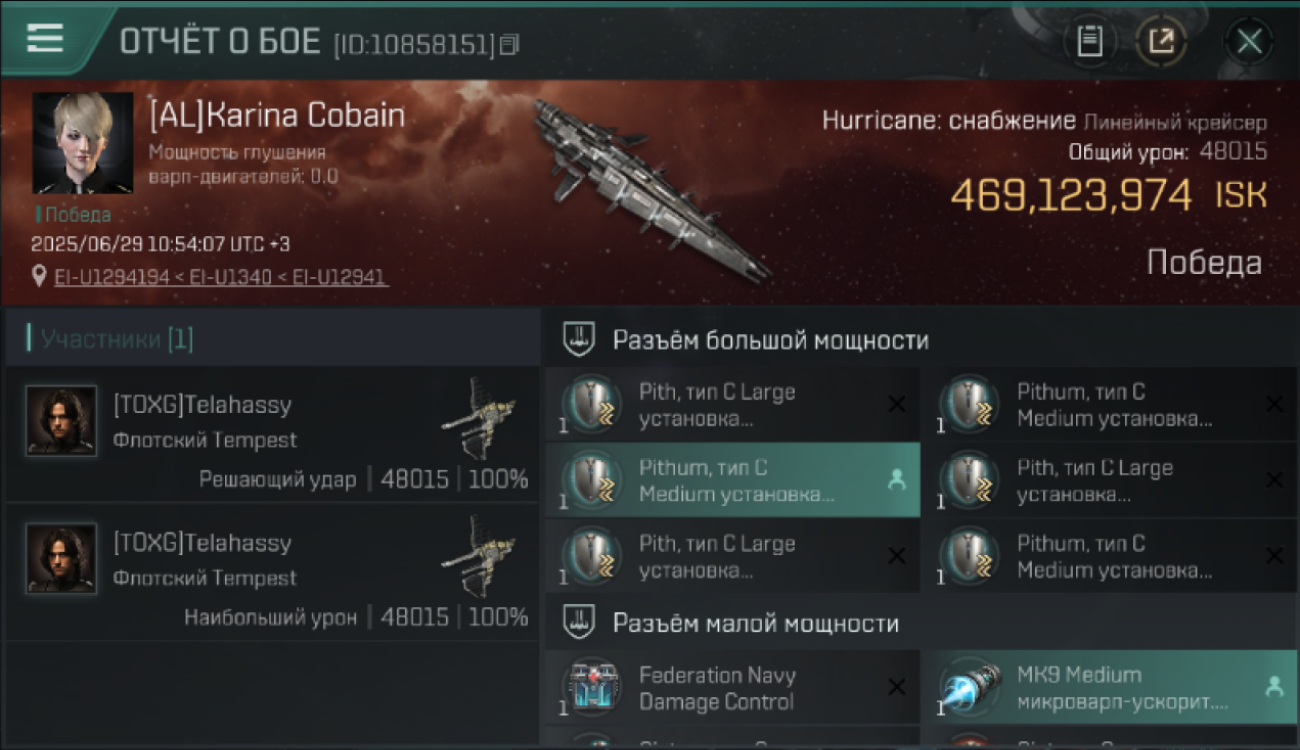The image size is (1300, 750).
Task: Click person marker on MK9 microwarp module
Action: [x=1273, y=687]
